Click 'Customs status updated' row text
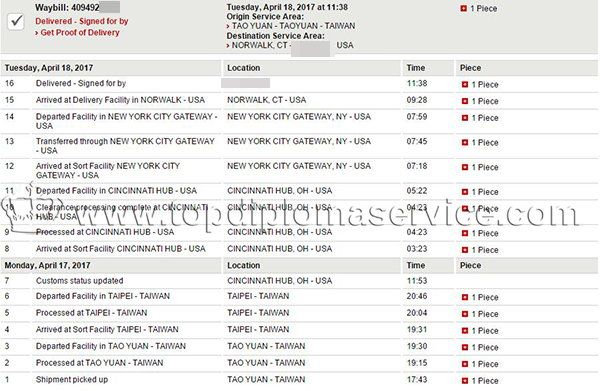This screenshot has width=600, height=391. (x=80, y=281)
